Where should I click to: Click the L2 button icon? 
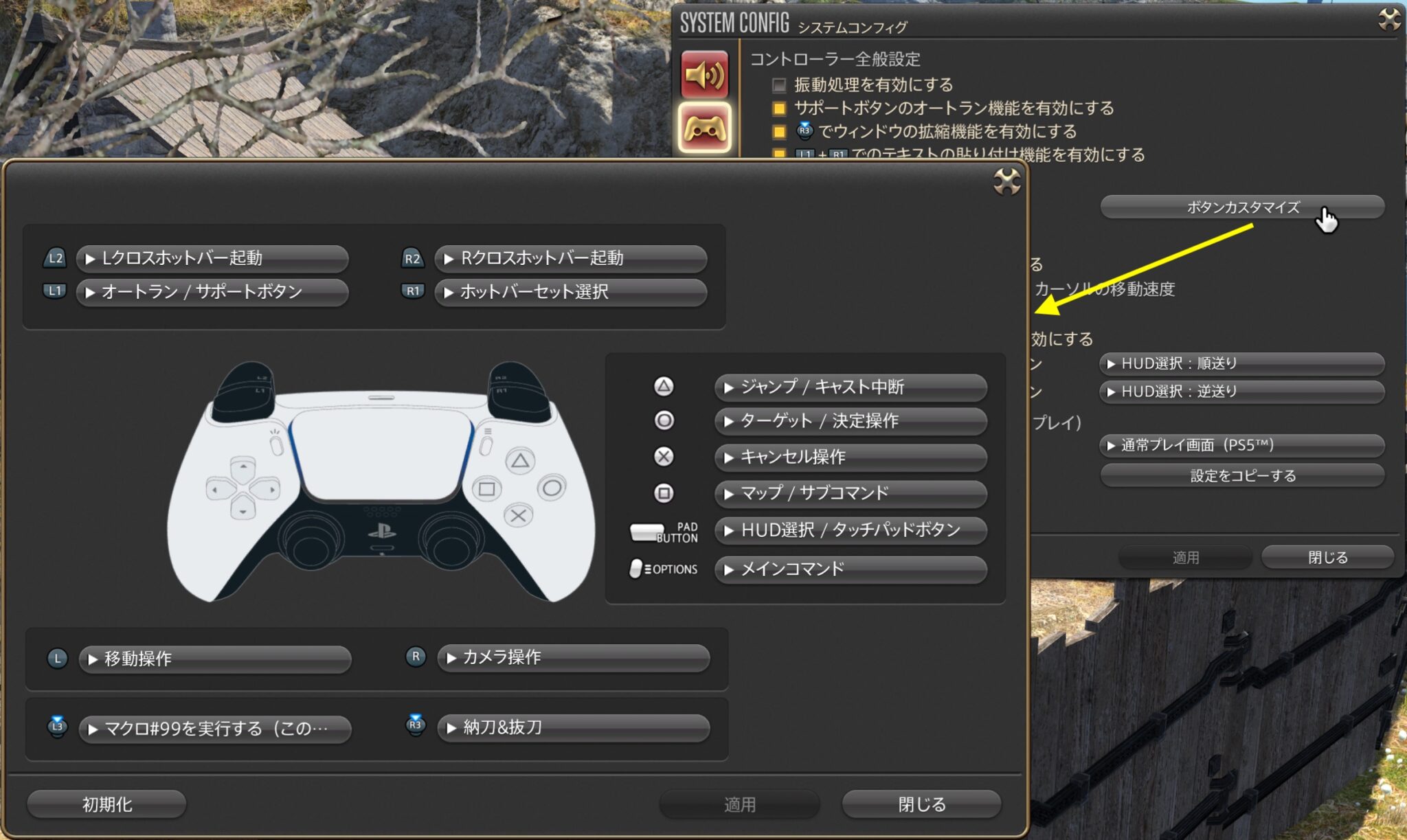(54, 259)
